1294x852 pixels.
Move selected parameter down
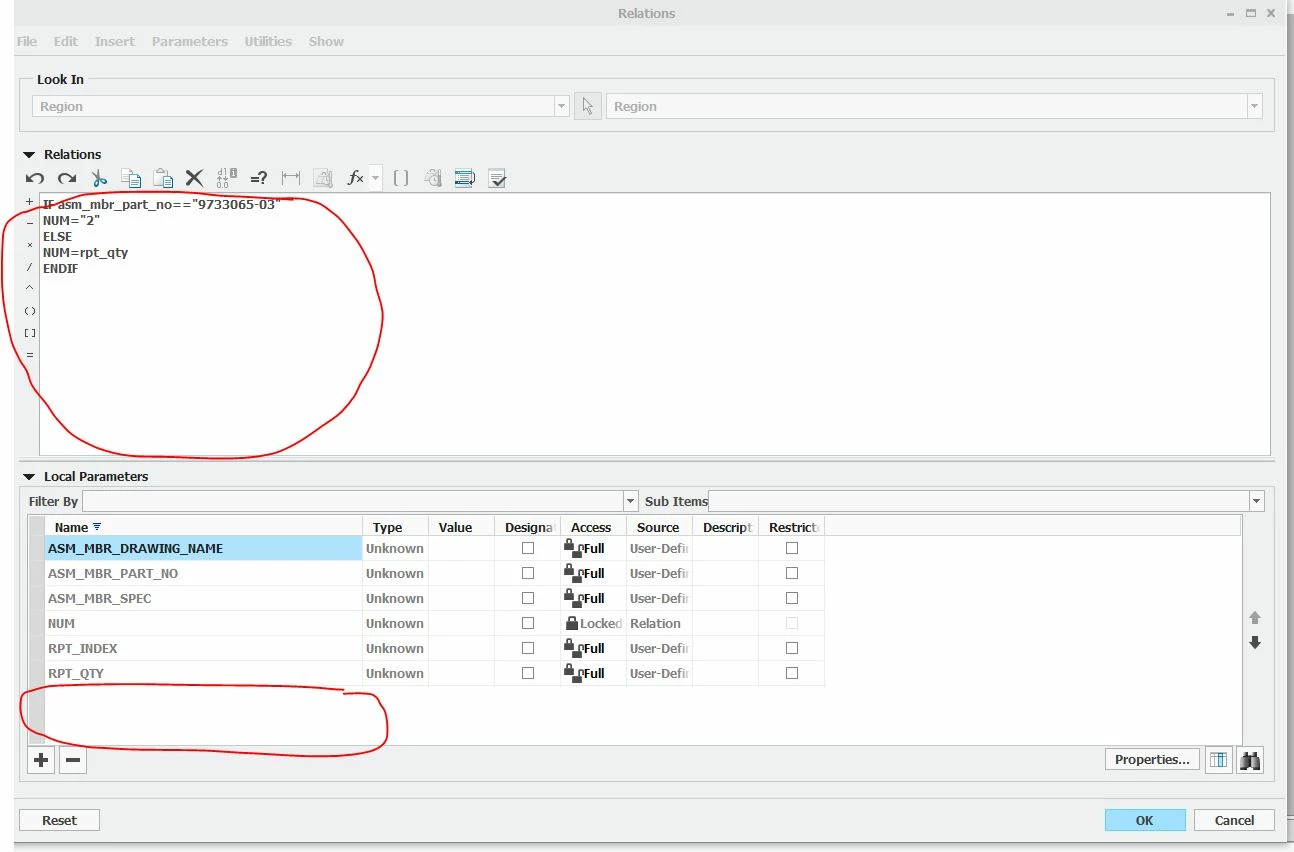pos(1255,643)
